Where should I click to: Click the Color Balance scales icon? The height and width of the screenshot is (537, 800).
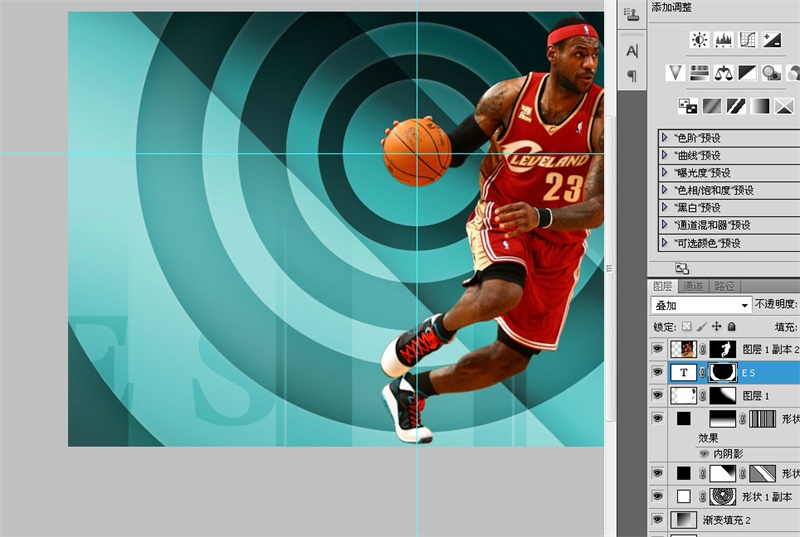click(723, 72)
